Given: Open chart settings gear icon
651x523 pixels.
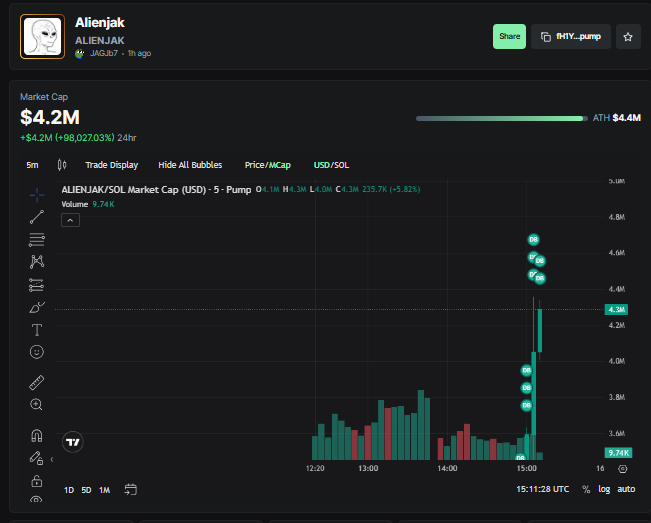Looking at the screenshot, I should (622, 469).
